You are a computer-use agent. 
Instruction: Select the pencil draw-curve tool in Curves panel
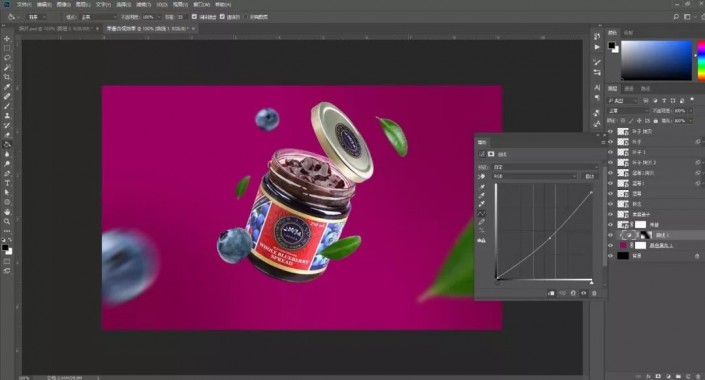click(482, 222)
